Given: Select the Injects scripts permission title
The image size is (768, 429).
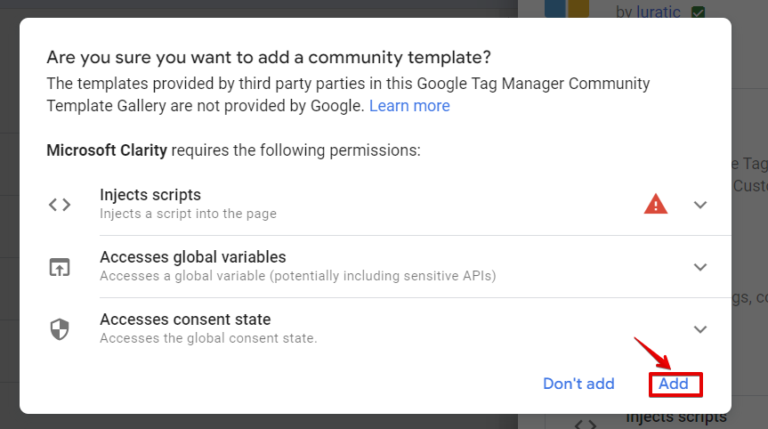Looking at the screenshot, I should point(150,195).
